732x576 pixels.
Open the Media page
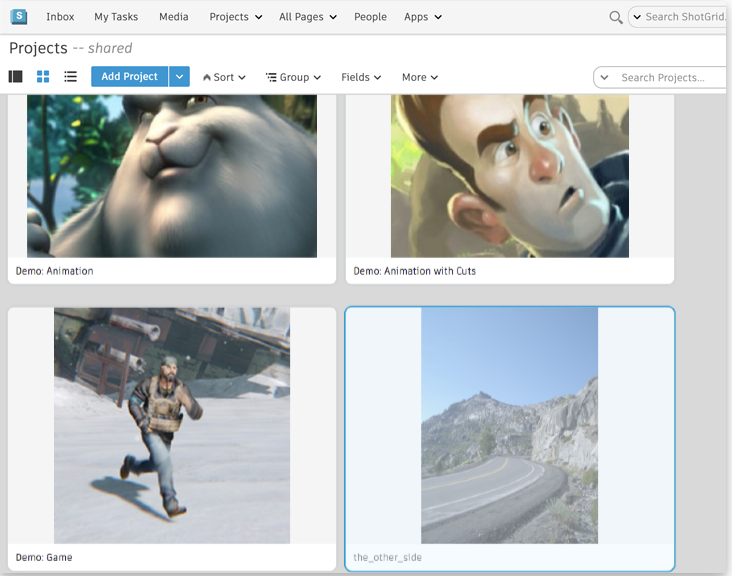point(174,17)
